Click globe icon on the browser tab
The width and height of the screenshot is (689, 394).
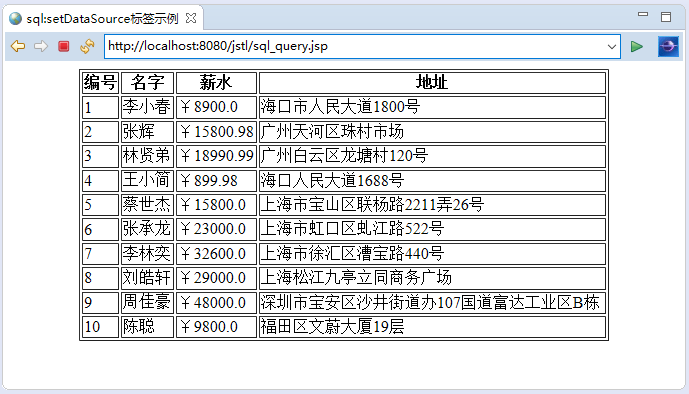point(15,18)
